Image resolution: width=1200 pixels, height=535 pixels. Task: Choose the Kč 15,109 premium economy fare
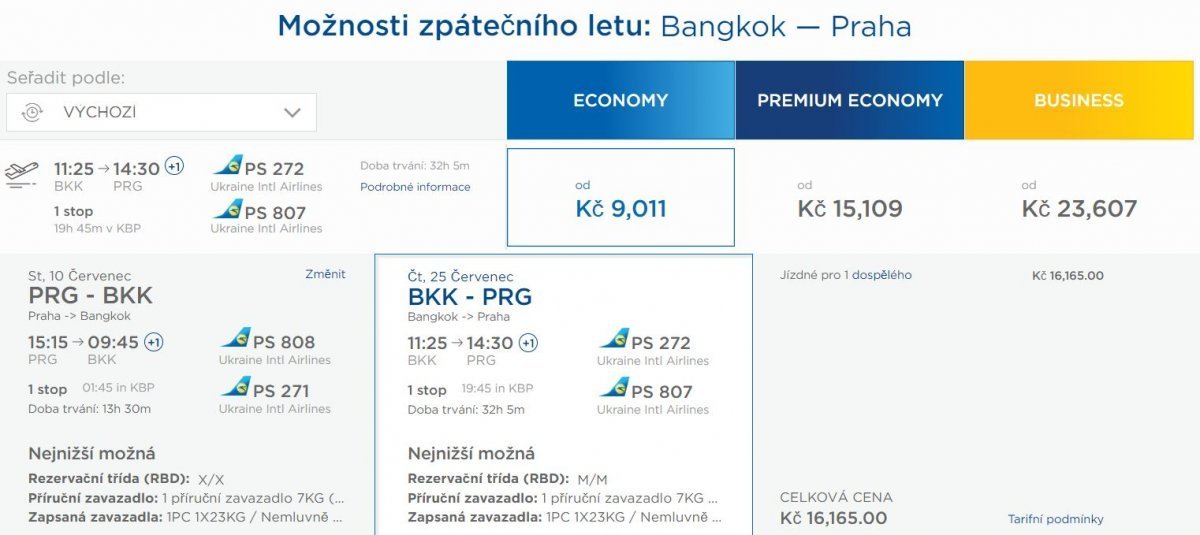click(849, 208)
